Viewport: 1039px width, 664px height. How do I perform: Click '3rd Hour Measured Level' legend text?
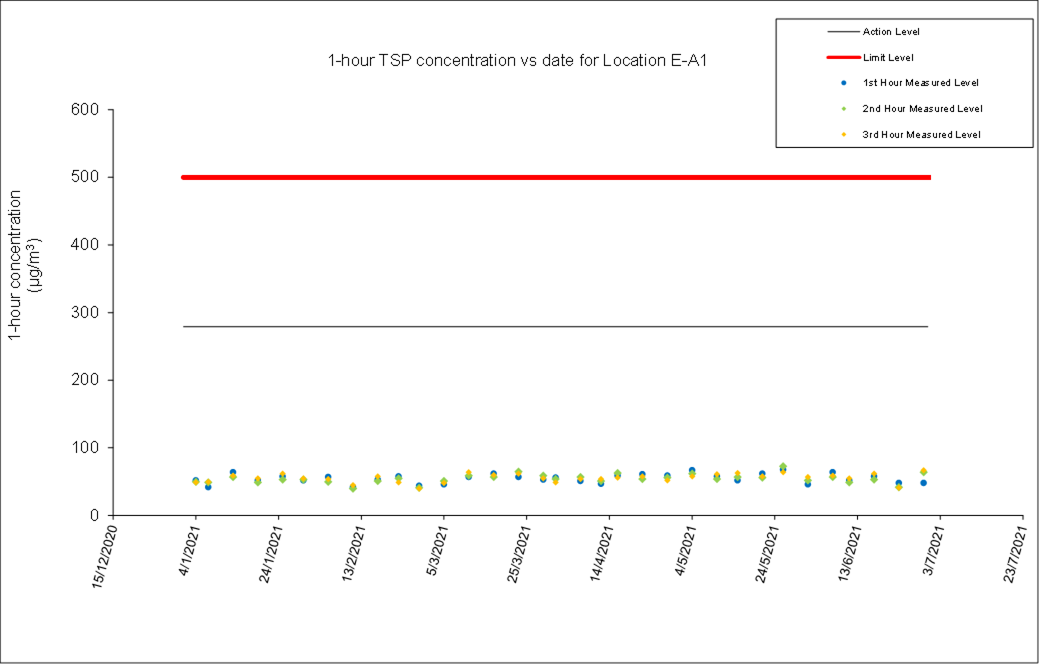(x=921, y=134)
